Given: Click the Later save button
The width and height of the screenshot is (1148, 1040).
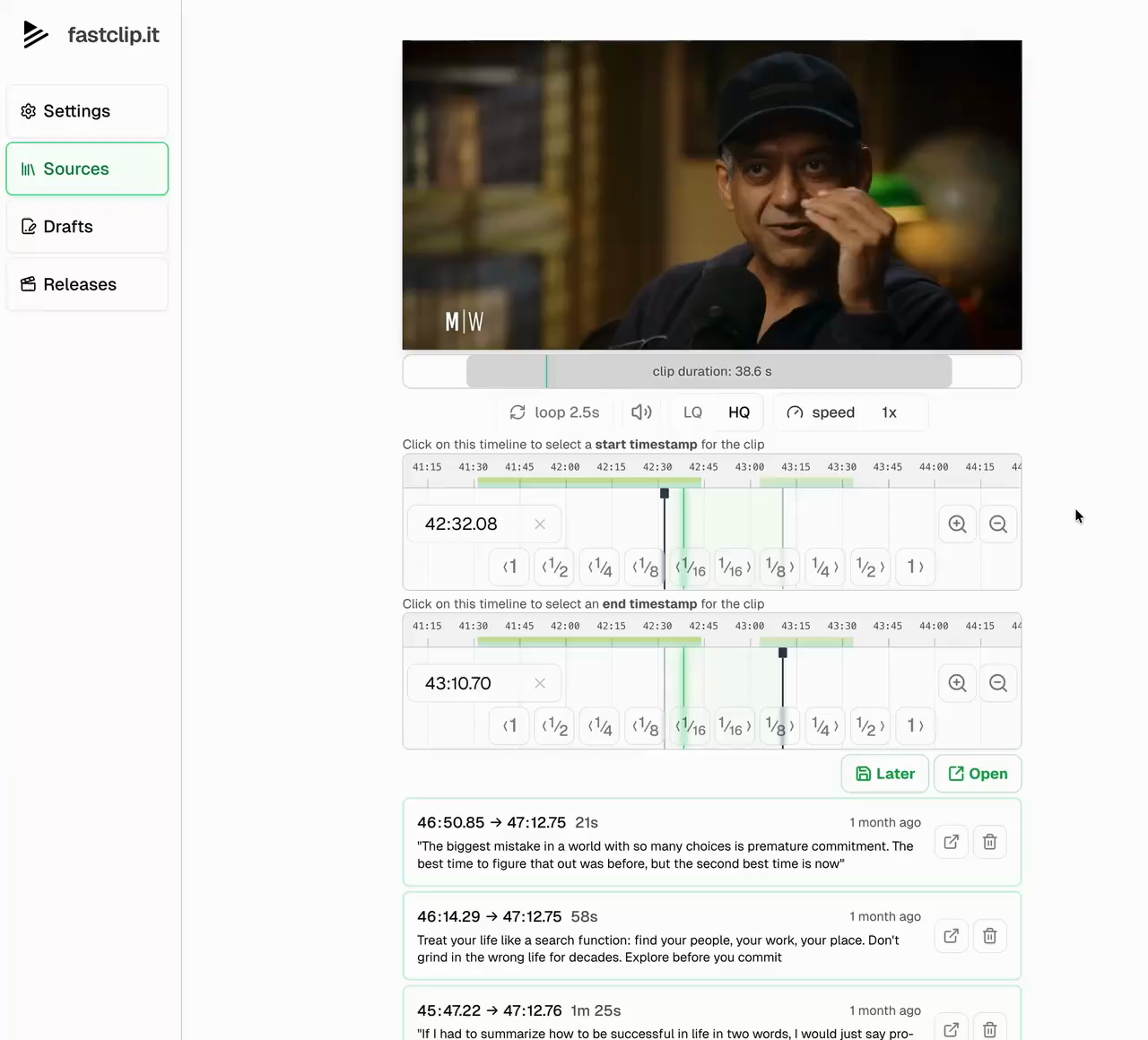Looking at the screenshot, I should 885,774.
